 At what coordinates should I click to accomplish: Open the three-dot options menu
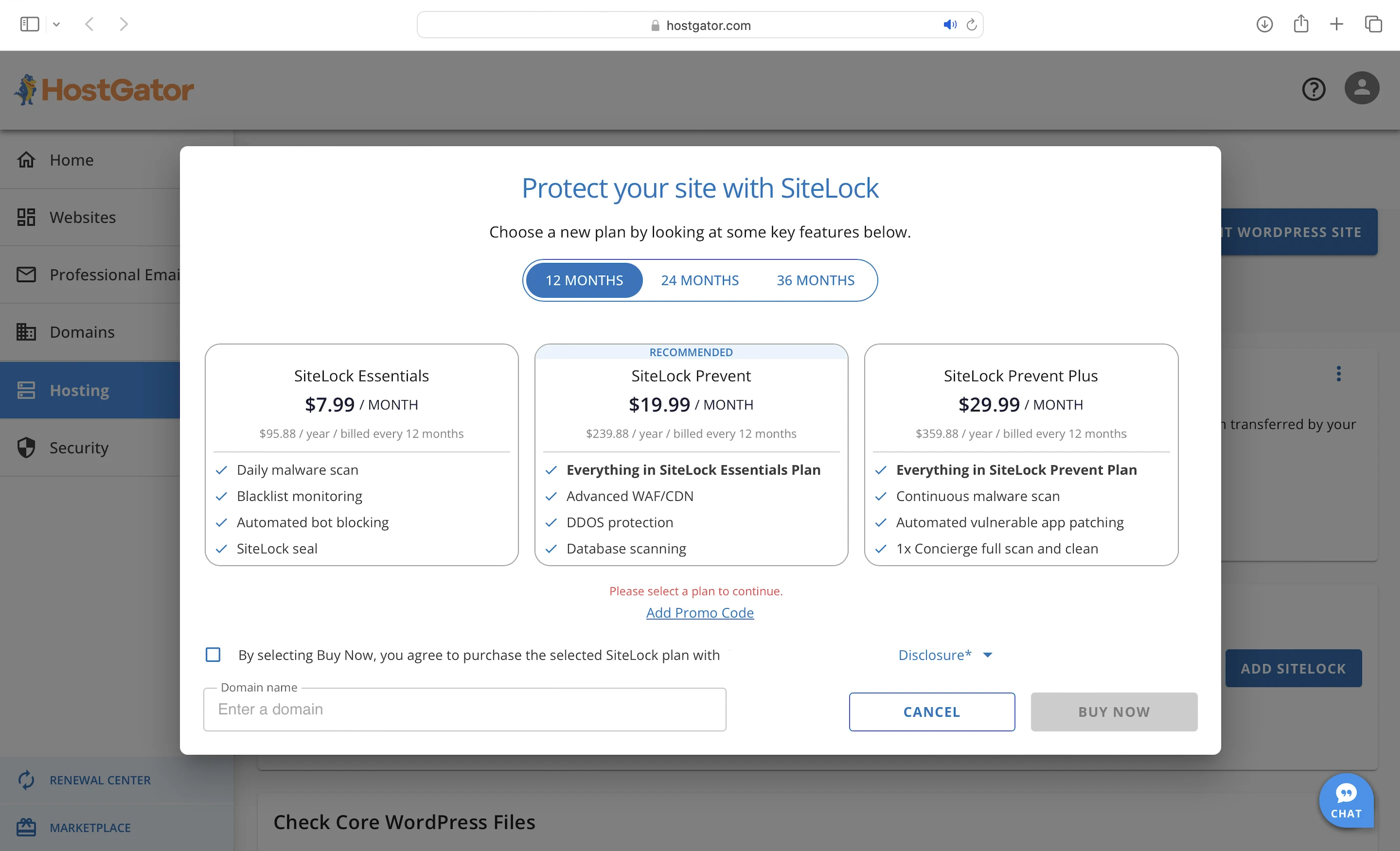1338,374
